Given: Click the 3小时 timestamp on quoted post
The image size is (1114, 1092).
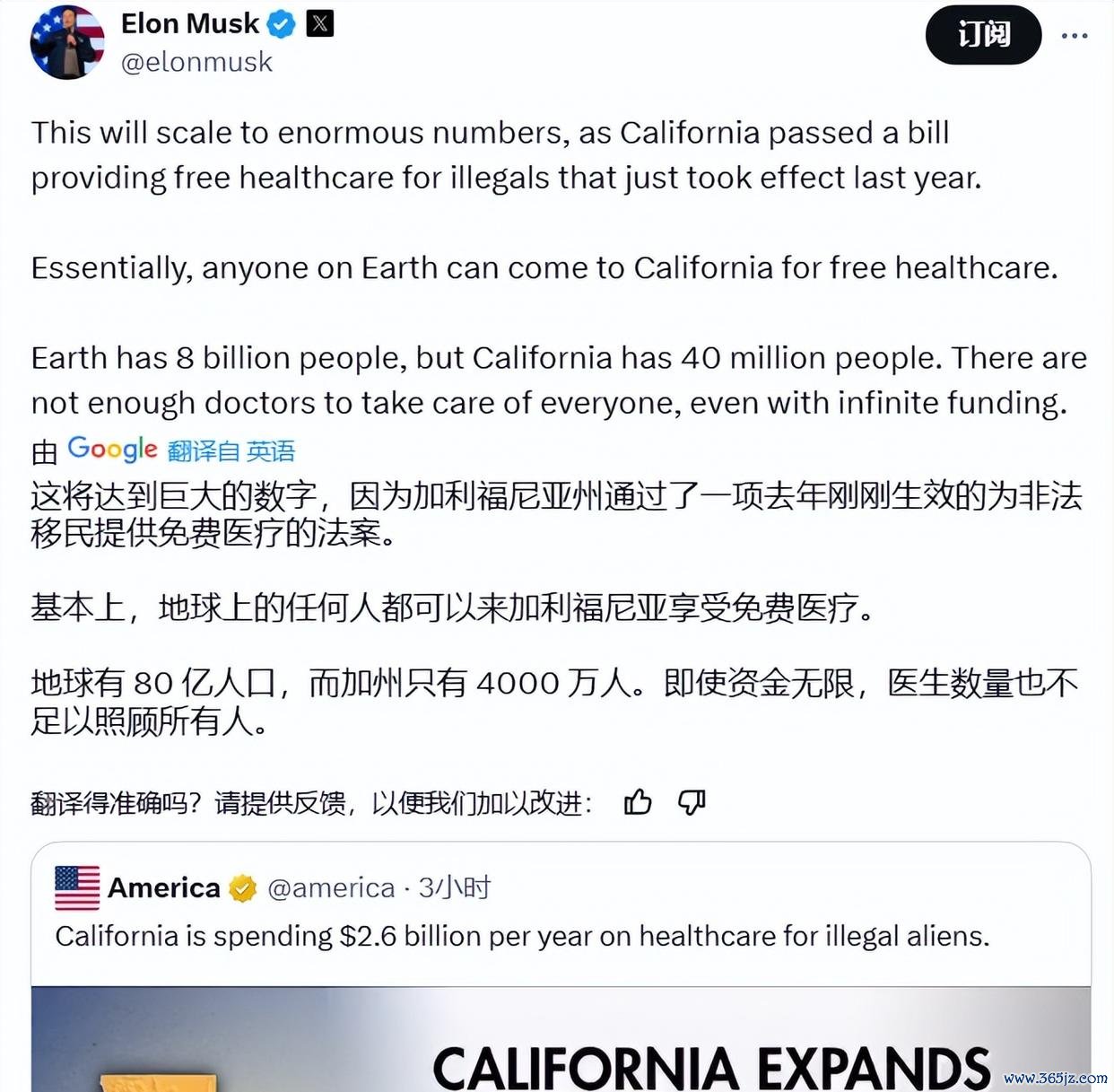Looking at the screenshot, I should [455, 887].
